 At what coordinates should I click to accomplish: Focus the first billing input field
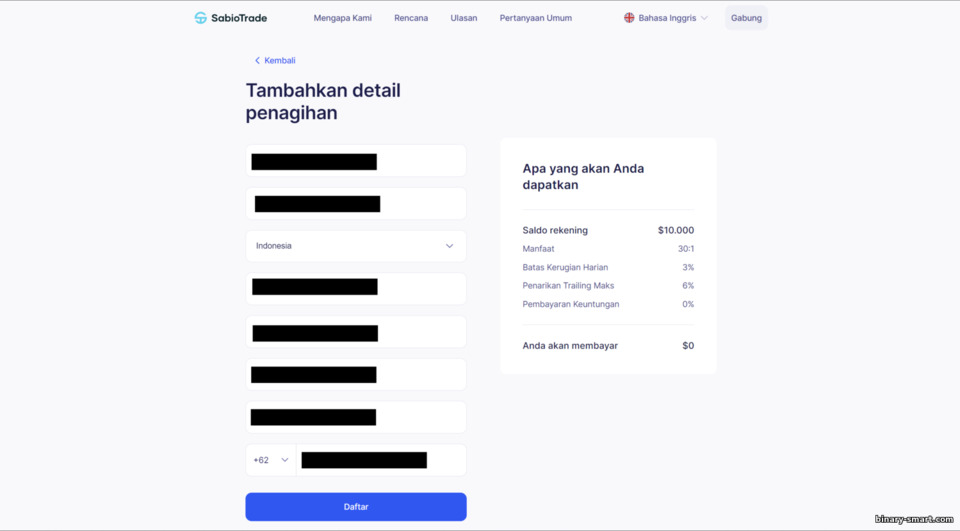(x=356, y=161)
